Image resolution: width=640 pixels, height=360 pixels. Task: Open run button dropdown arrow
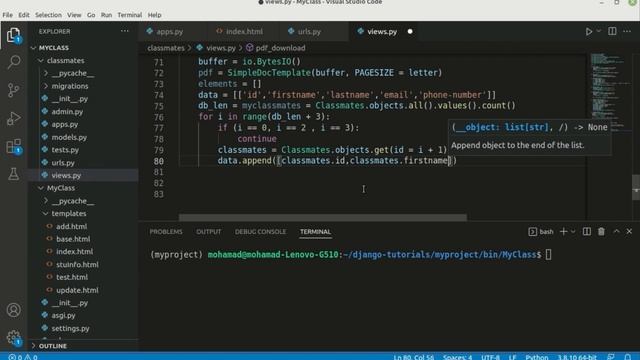click(x=599, y=31)
